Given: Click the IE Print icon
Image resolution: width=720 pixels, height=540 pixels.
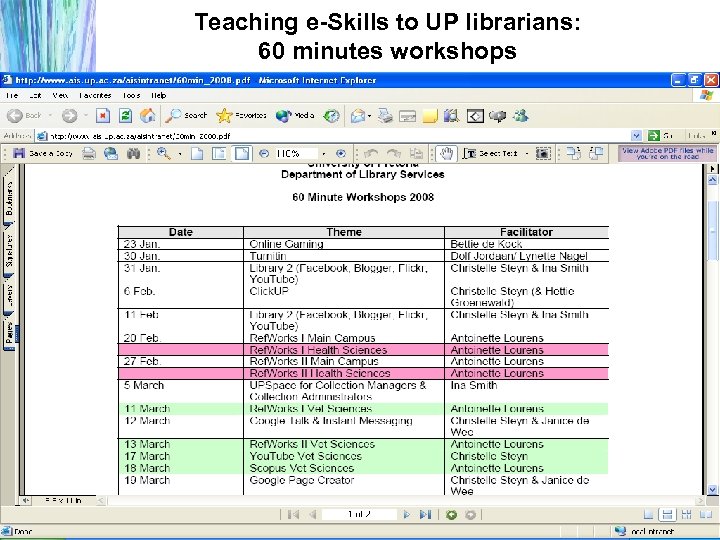Looking at the screenshot, I should click(385, 116).
